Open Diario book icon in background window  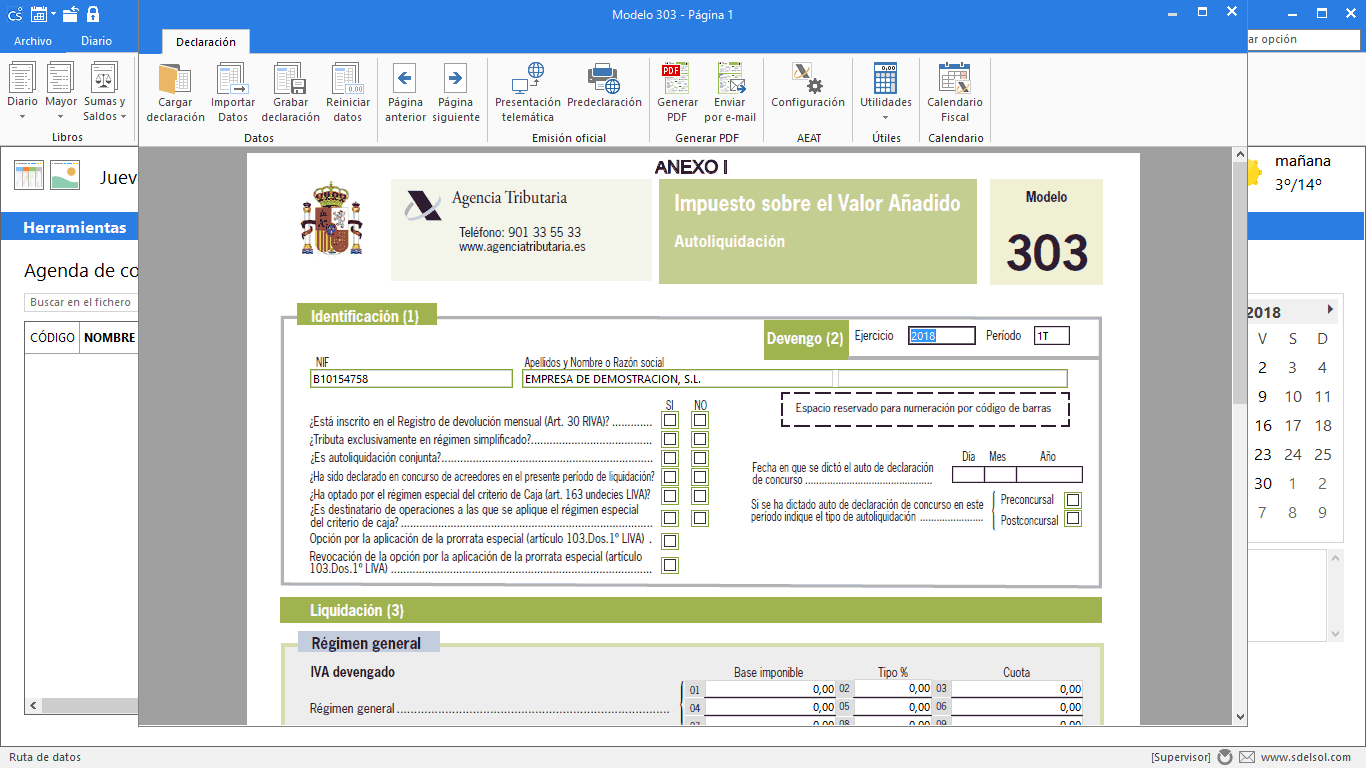click(22, 77)
